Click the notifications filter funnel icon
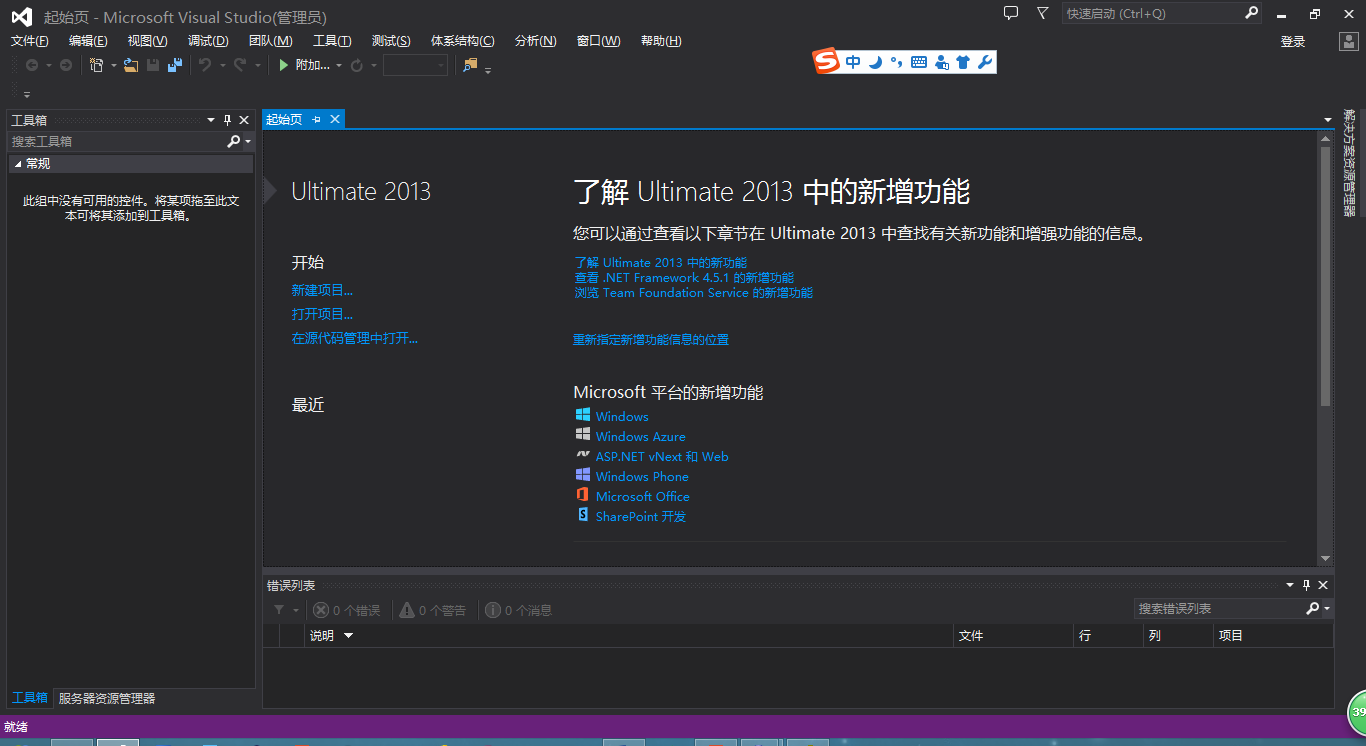 point(1043,13)
